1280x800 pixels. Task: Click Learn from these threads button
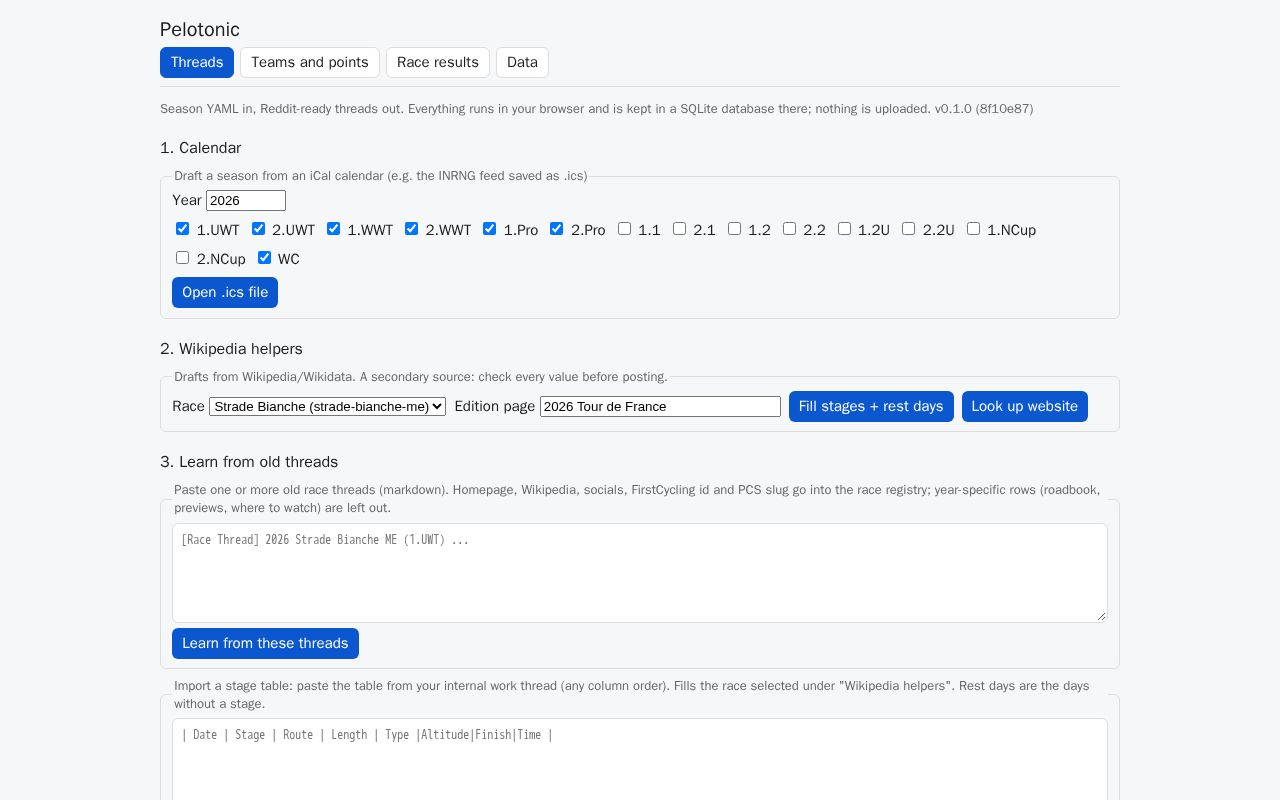(x=265, y=643)
